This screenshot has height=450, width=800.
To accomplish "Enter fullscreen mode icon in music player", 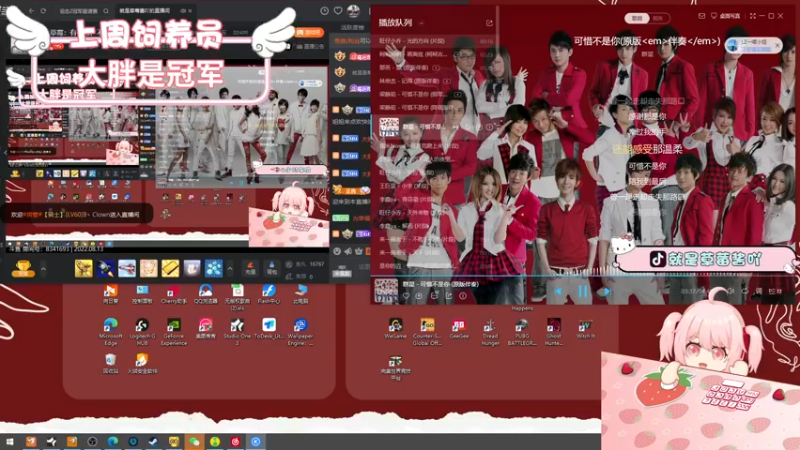I will click(753, 16).
